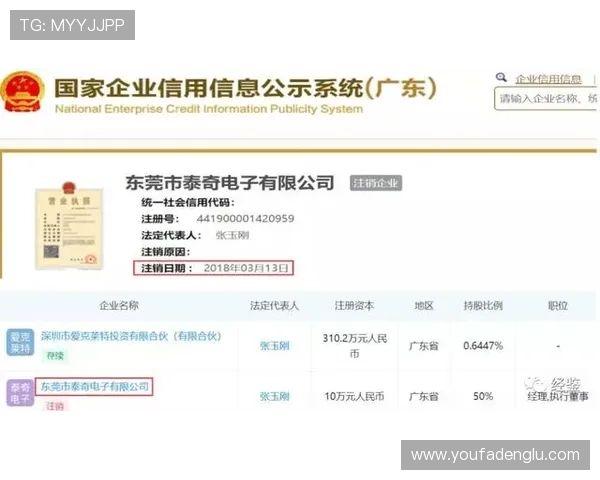Click 注册资本 column header
Screen dimensions: 600x480
coord(354,305)
